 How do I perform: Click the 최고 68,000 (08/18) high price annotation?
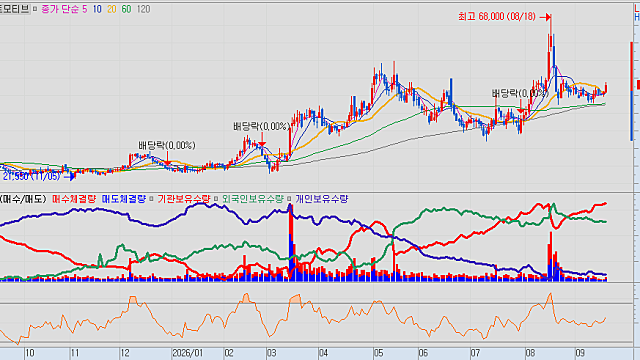[497, 17]
